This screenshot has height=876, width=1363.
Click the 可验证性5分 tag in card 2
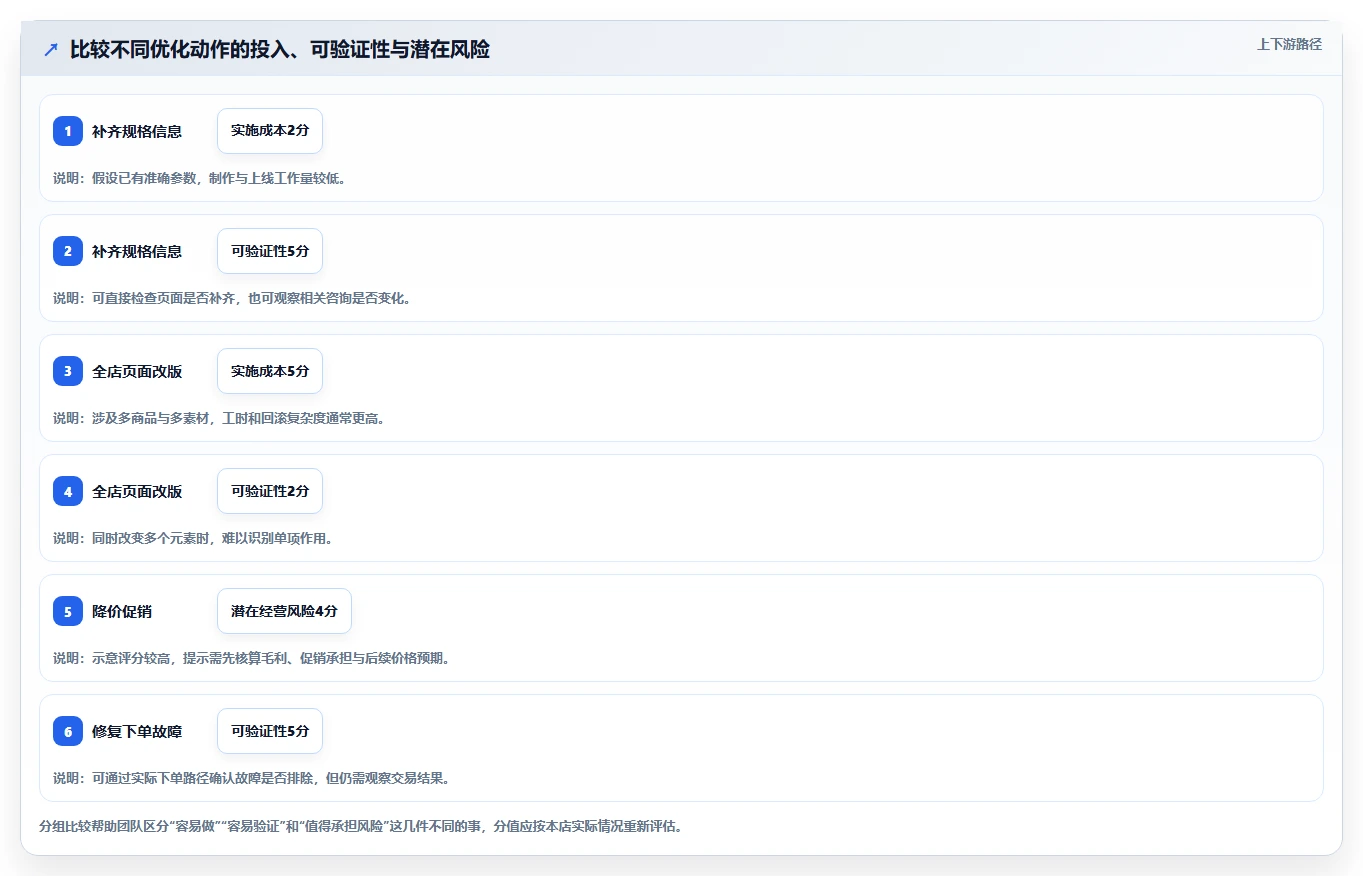(270, 251)
